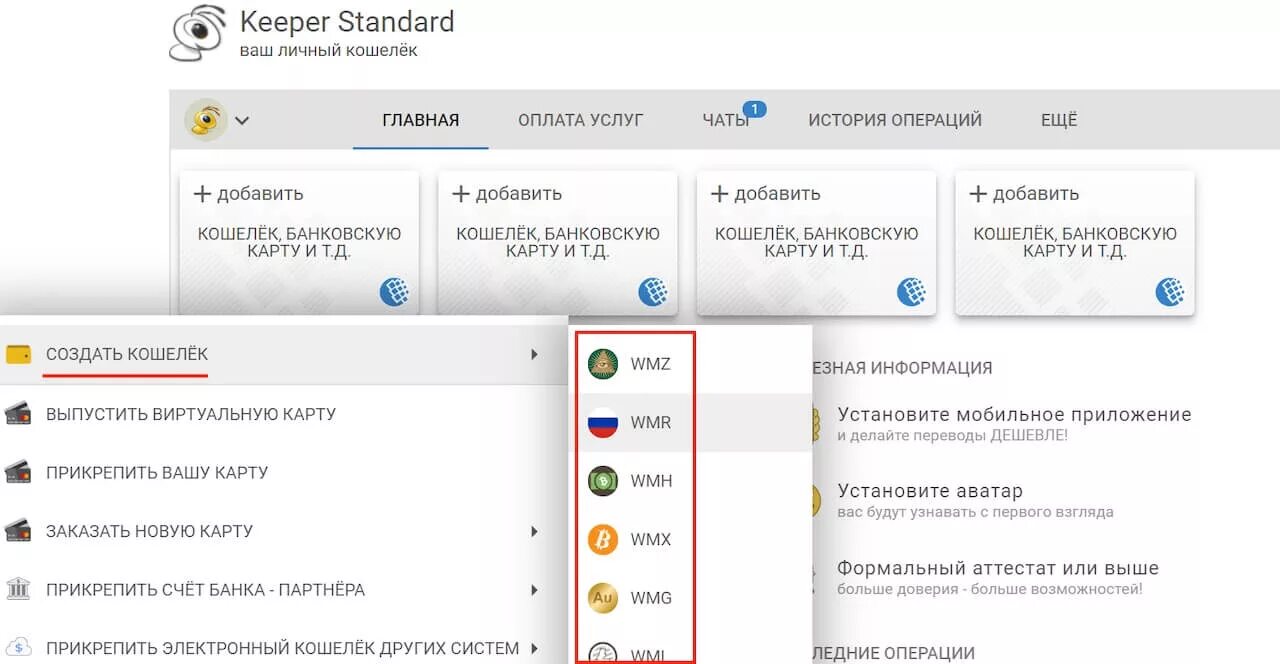
Task: Expand the ПРИКРЕПИТЬ СЧЁТ БАНКА submenu arrow
Action: point(535,590)
